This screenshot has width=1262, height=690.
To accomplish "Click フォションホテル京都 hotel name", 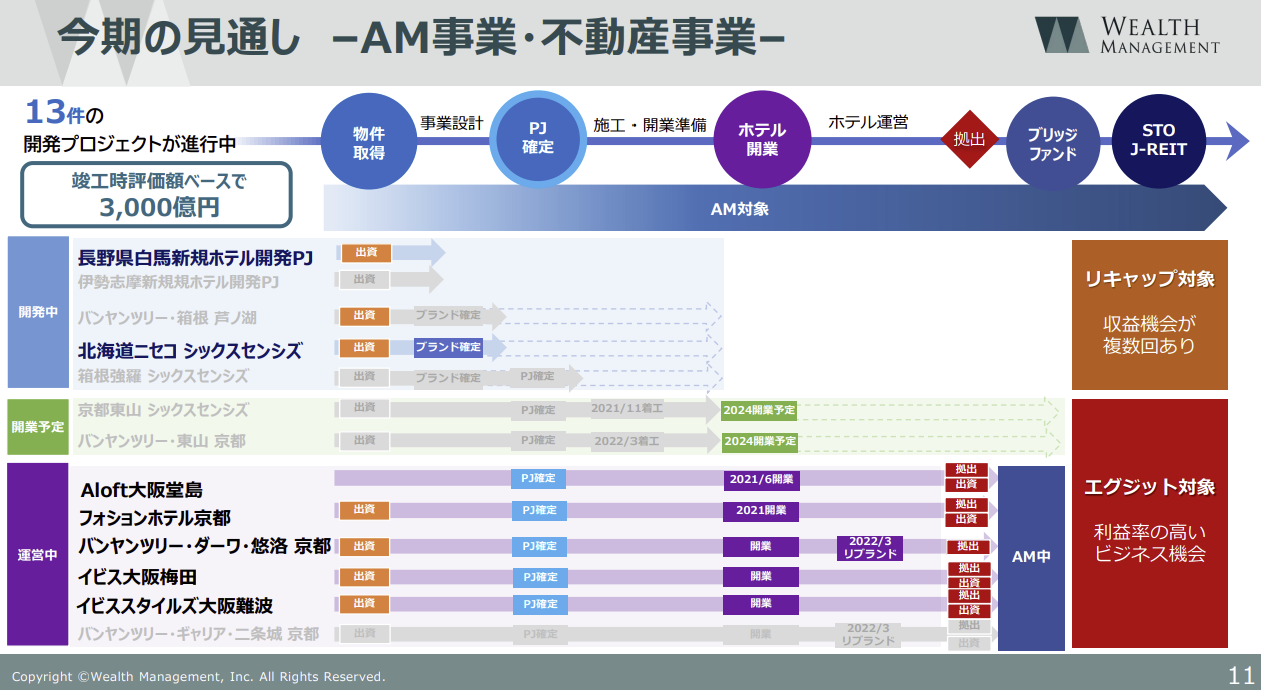I will (x=155, y=518).
